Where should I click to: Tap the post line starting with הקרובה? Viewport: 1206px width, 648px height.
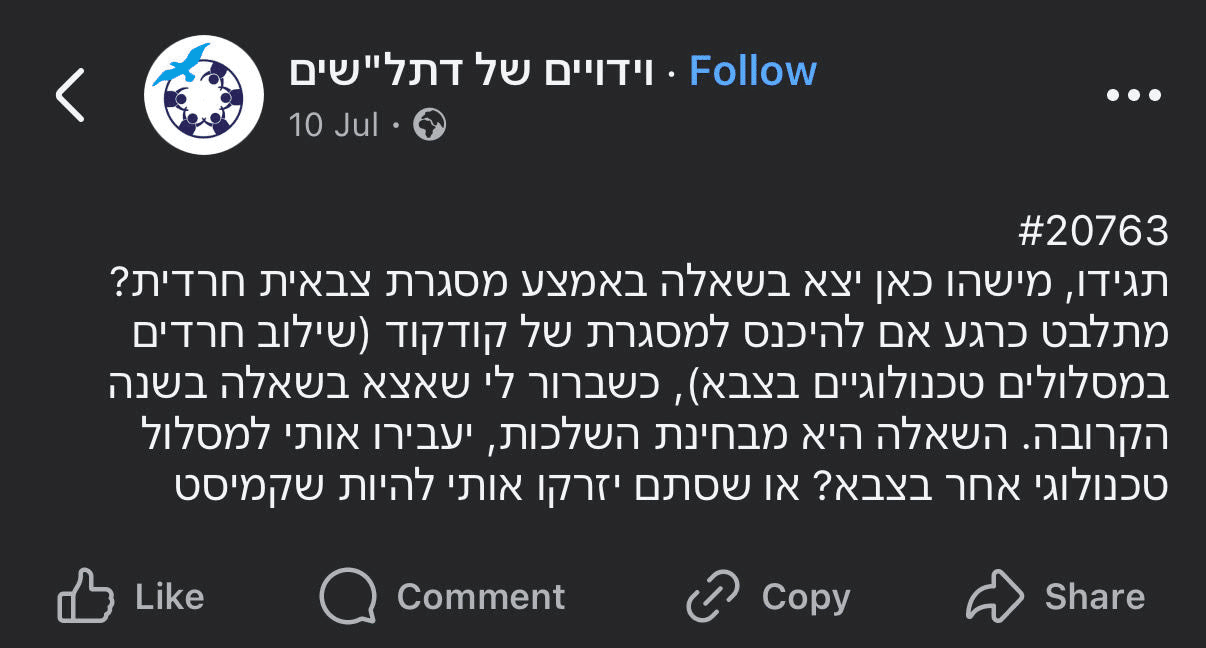click(637, 436)
